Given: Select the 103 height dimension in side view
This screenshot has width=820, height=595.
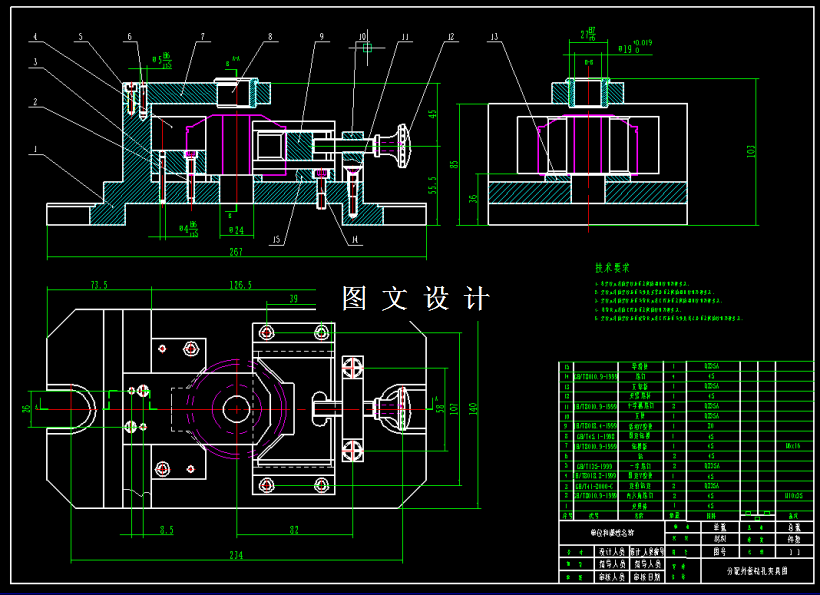Looking at the screenshot, I should (751, 151).
